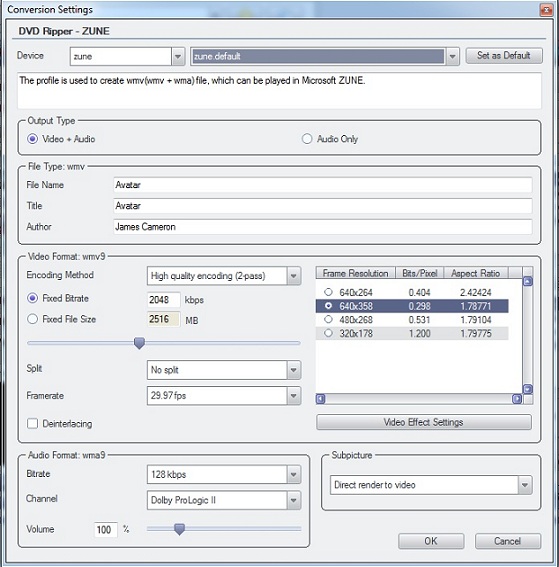Enable the Deinterlacing checkbox

33,423
